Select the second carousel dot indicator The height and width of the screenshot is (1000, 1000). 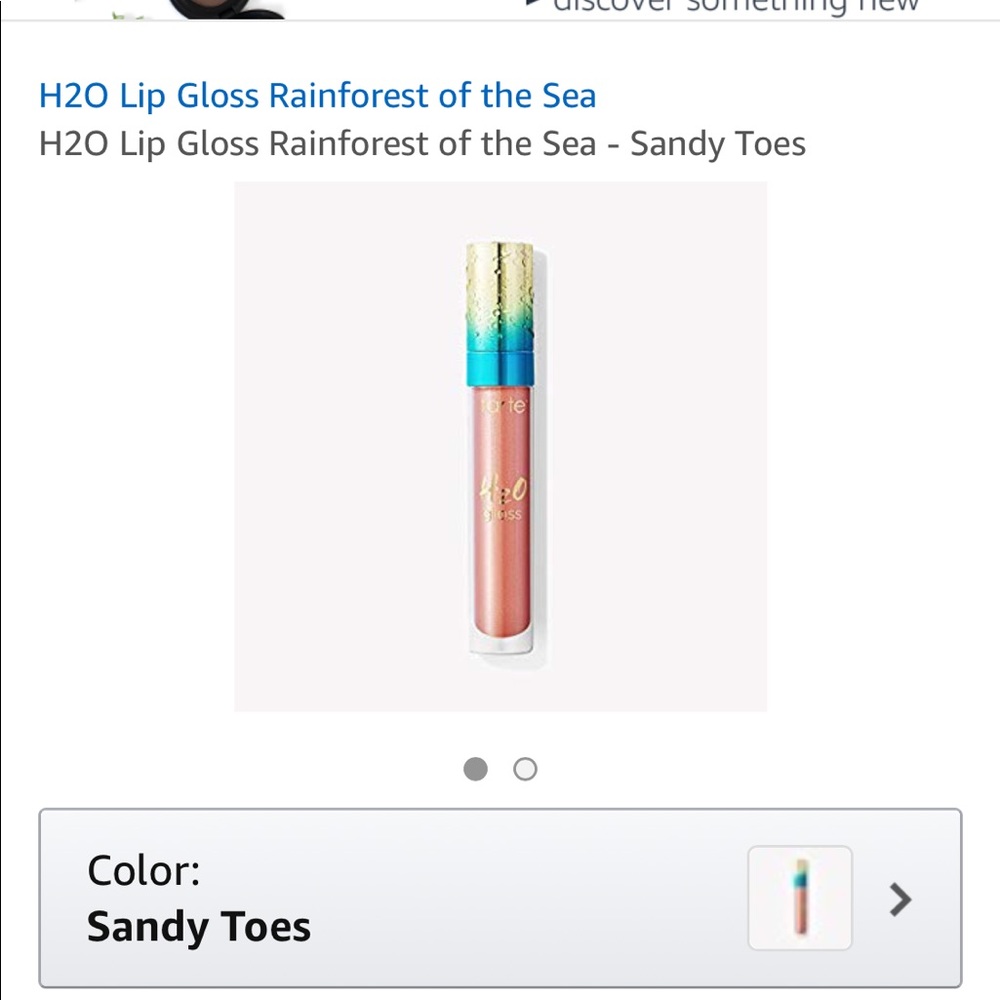point(525,769)
